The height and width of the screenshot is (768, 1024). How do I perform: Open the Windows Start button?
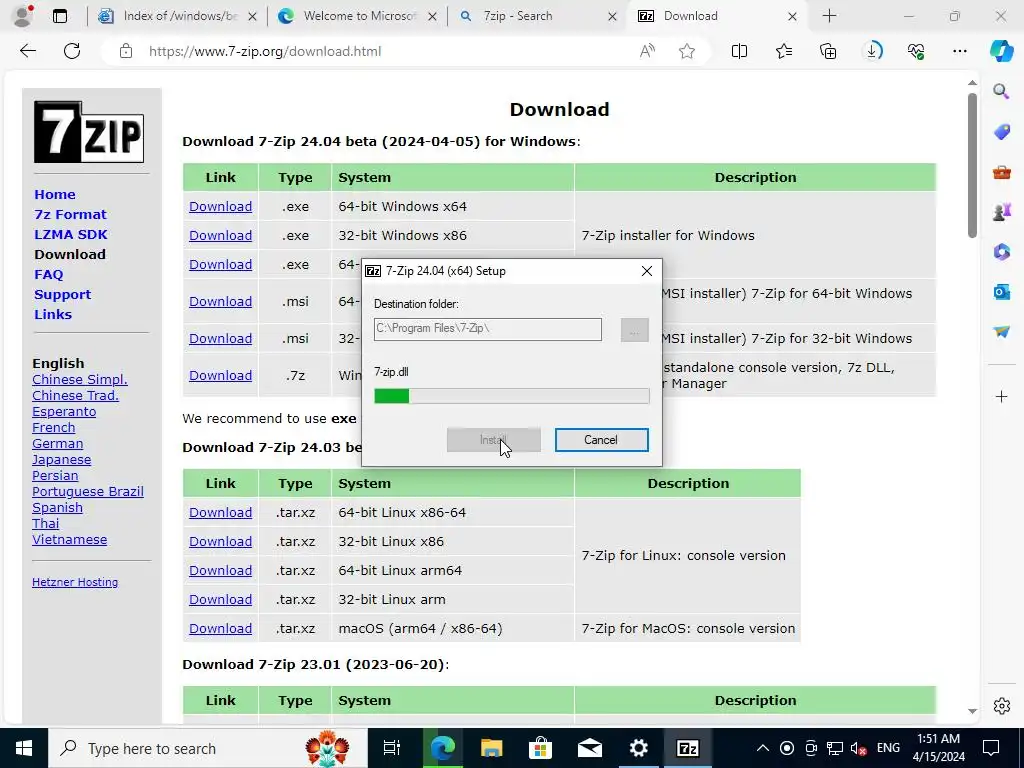click(24, 748)
